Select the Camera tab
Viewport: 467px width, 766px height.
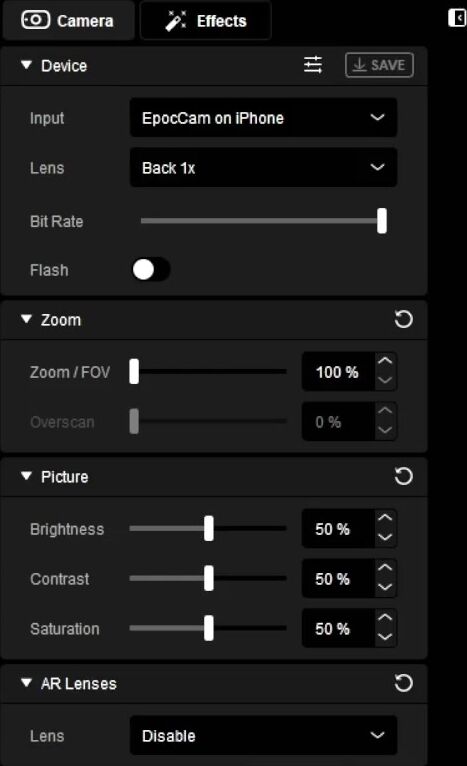pyautogui.click(x=68, y=21)
